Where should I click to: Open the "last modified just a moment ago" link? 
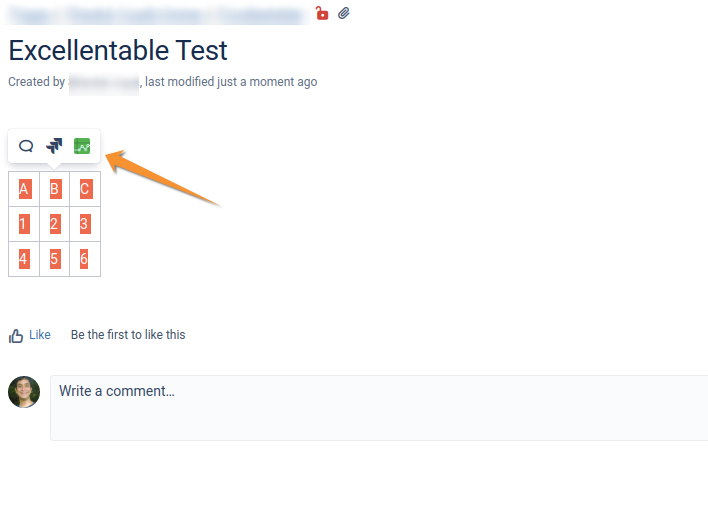[x=231, y=82]
